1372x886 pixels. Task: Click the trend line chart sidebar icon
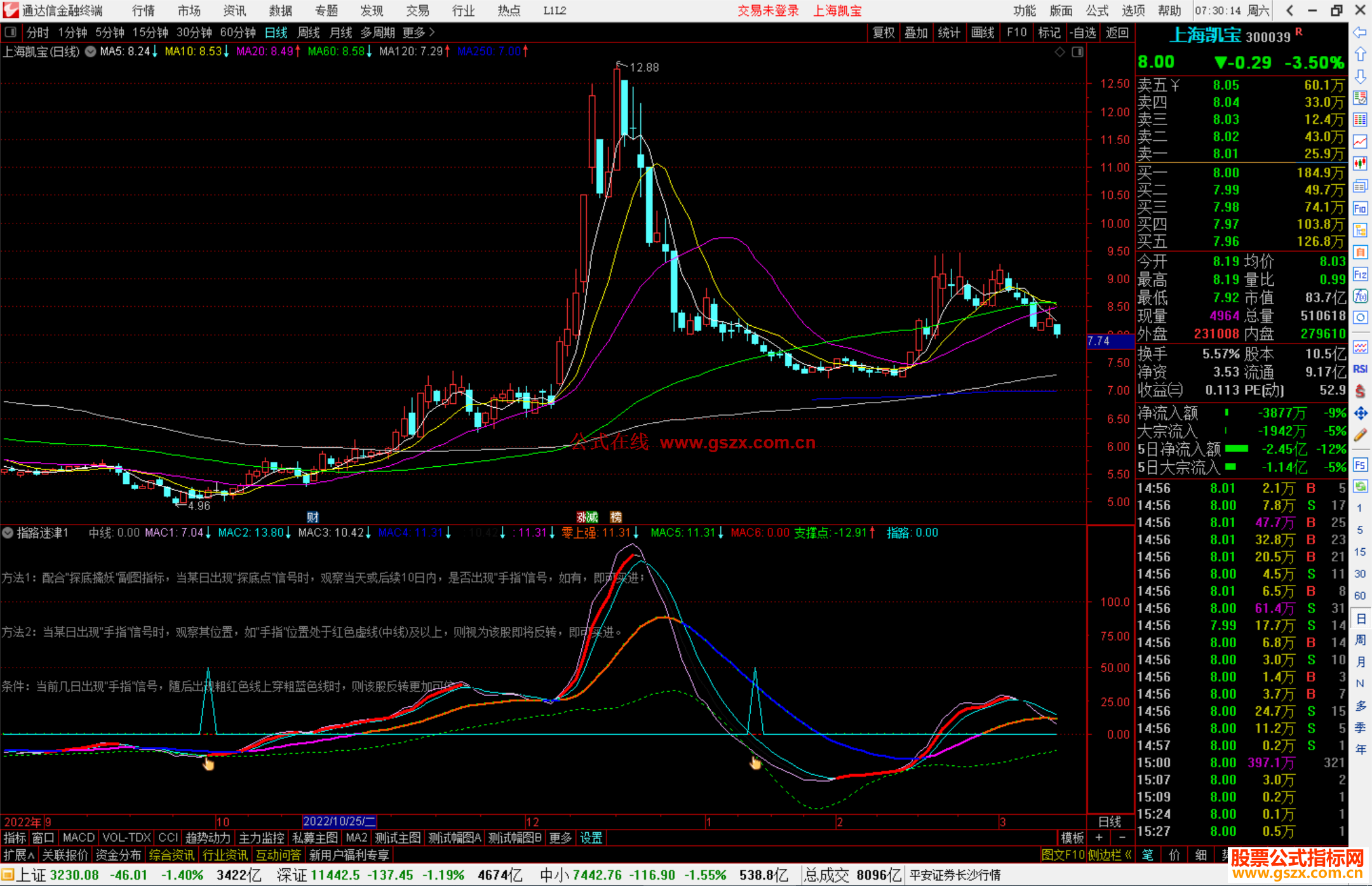[1360, 142]
